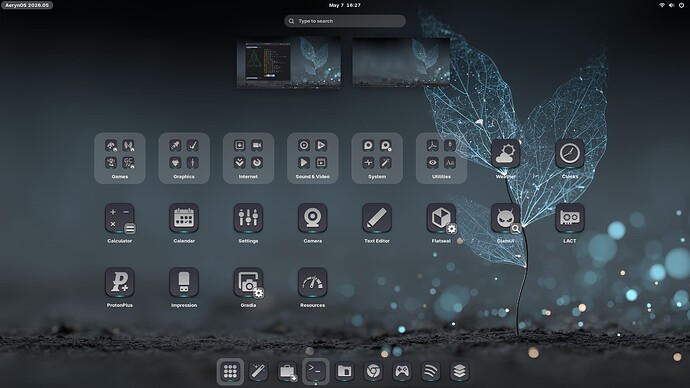Viewport: 690px width, 388px height.
Task: Open the ClamUI antivirus app
Action: tap(505, 218)
